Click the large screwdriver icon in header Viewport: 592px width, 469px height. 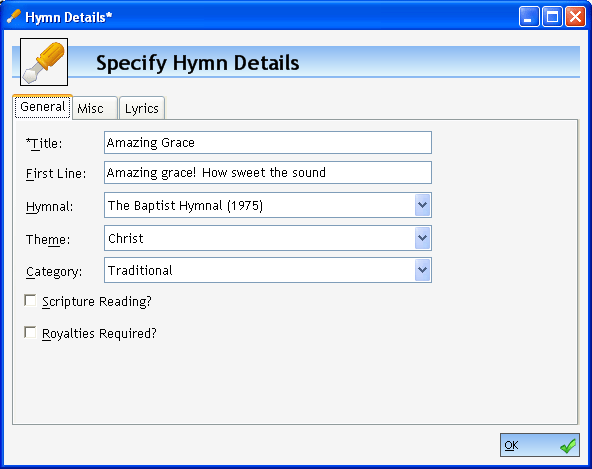click(x=44, y=62)
